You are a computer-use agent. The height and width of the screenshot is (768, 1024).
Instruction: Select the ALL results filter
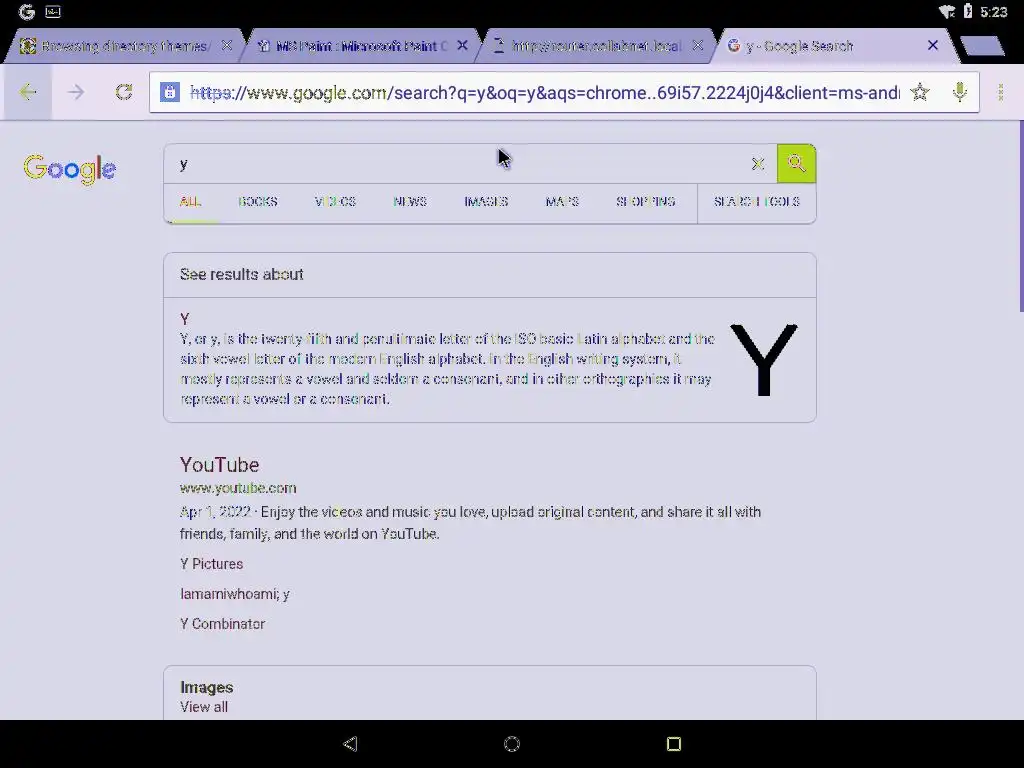click(x=190, y=201)
